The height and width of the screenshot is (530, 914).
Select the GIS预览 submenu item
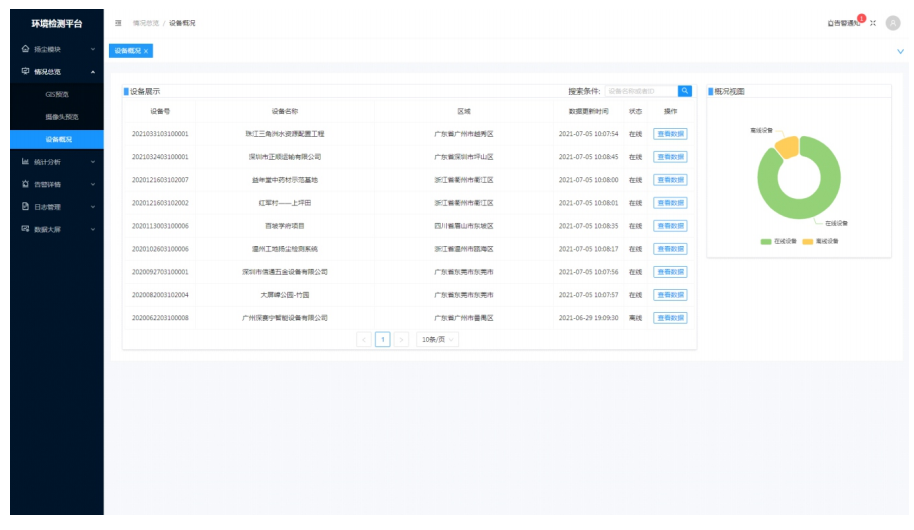pyautogui.click(x=57, y=94)
